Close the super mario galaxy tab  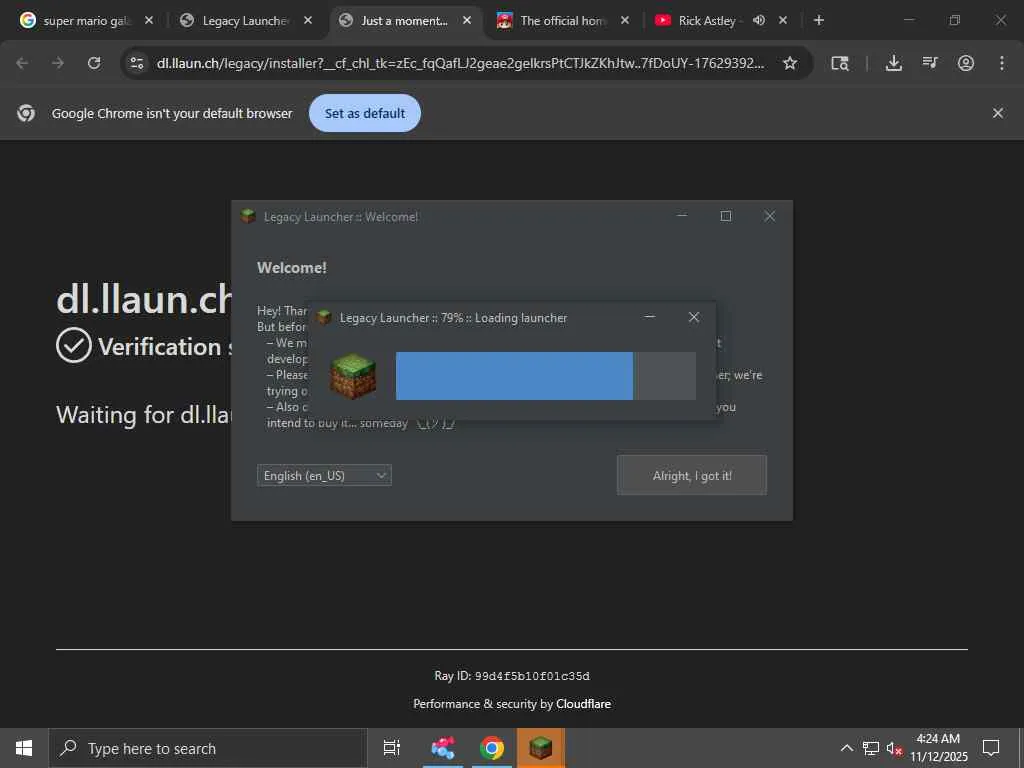[149, 20]
